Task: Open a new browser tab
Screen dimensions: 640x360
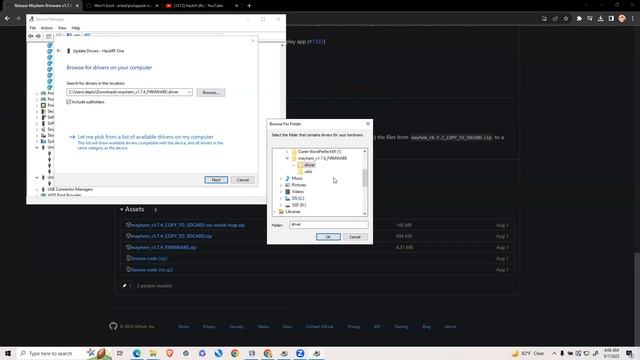Action: (x=249, y=6)
